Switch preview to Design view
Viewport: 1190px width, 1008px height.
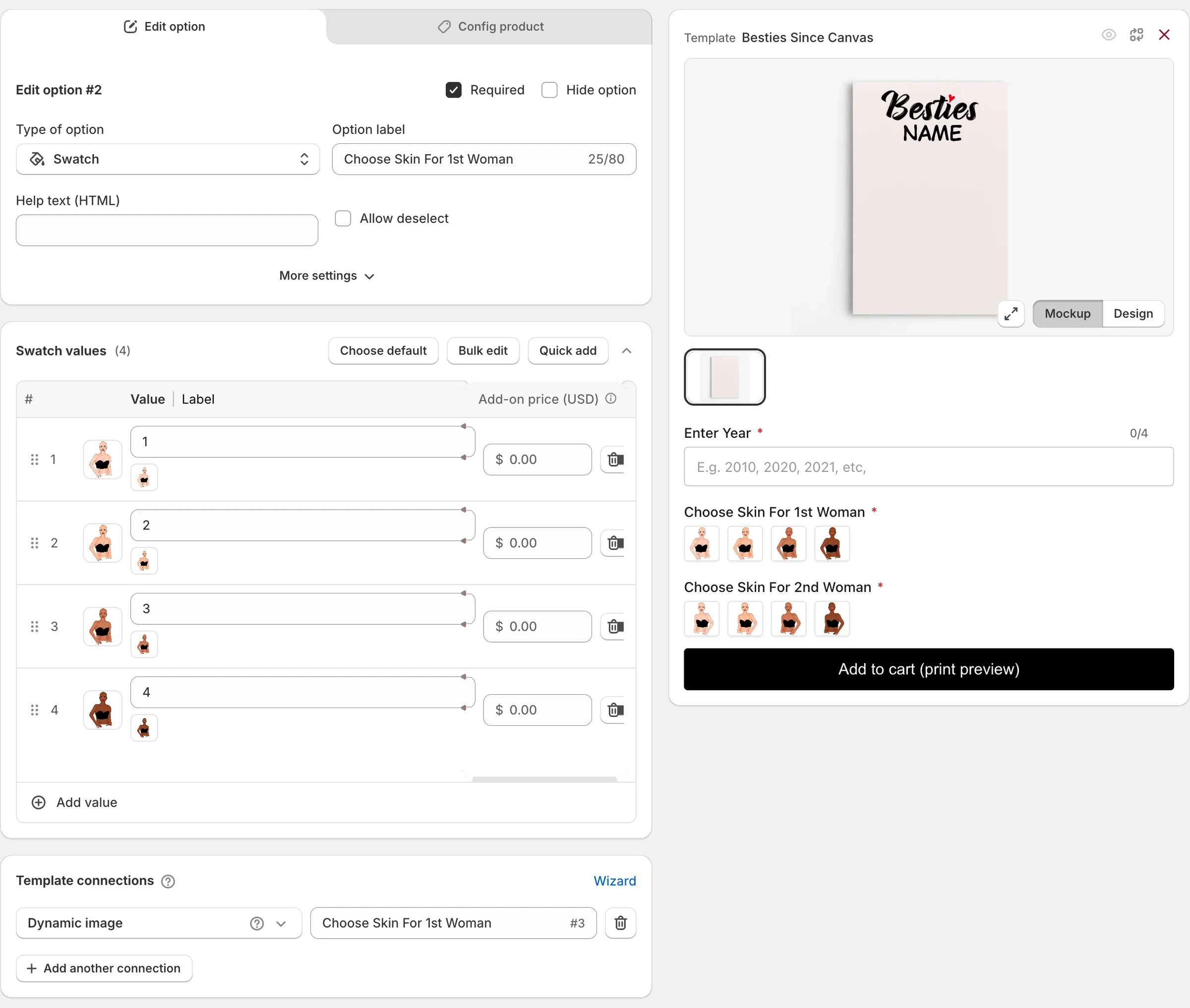1133,314
